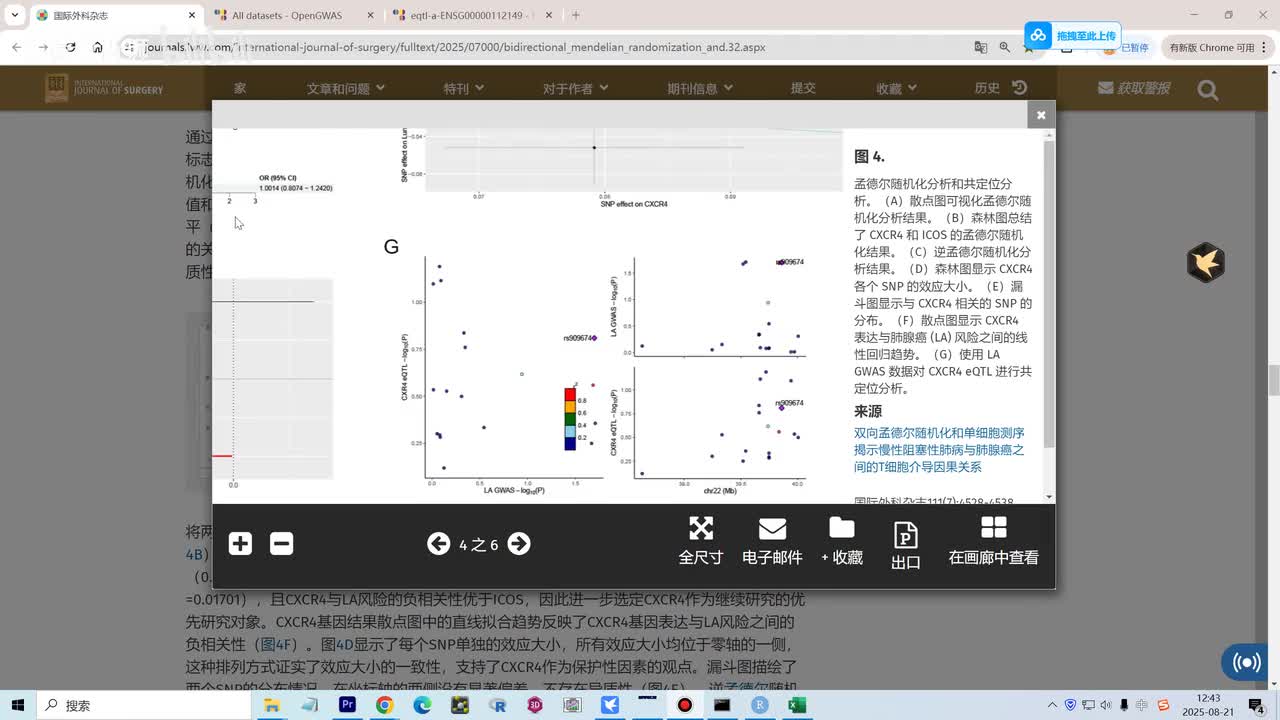Image resolution: width=1280 pixels, height=720 pixels.
Task: Click the floating bird assistant icon
Action: click(1206, 262)
